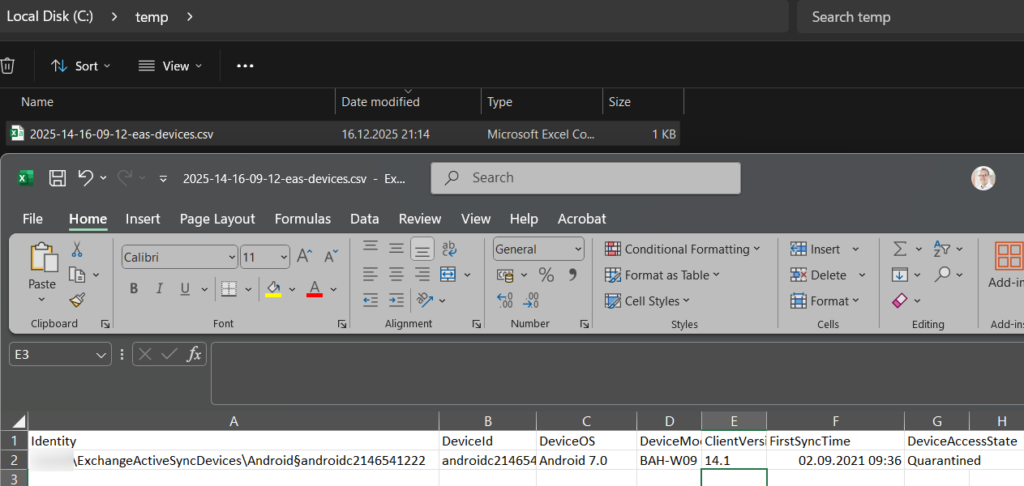Screen dimensions: 1024x486
Task: Click the Format Painter brush icon
Action: [77, 300]
